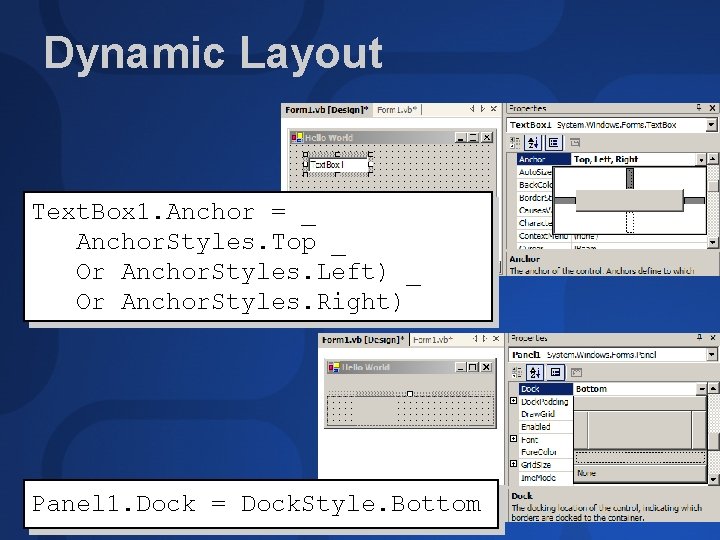Click lower Properties scrollbar up arrow
Viewport: 720px width, 540px height.
(713, 388)
